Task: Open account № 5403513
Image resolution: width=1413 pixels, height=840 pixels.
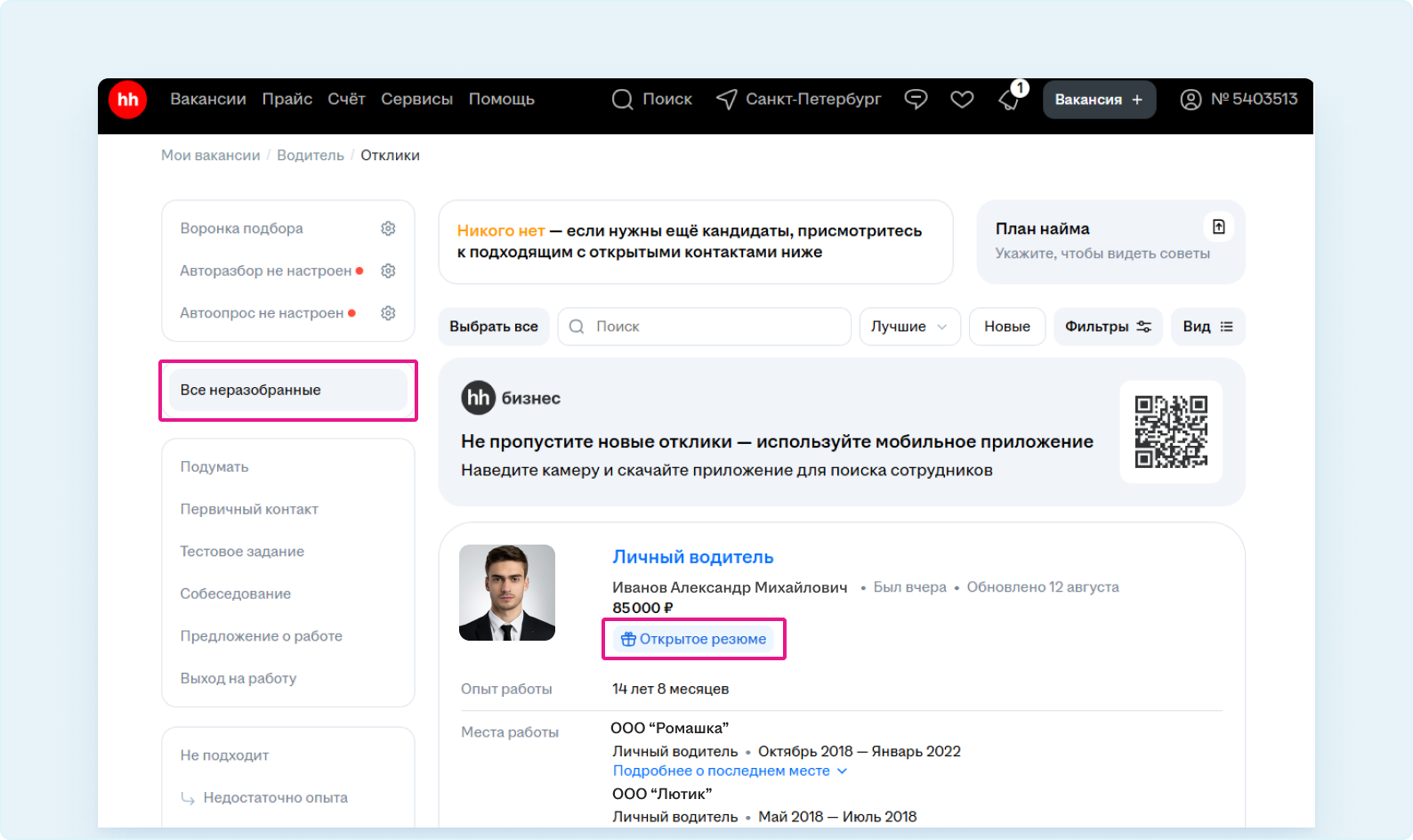Action: (1254, 100)
